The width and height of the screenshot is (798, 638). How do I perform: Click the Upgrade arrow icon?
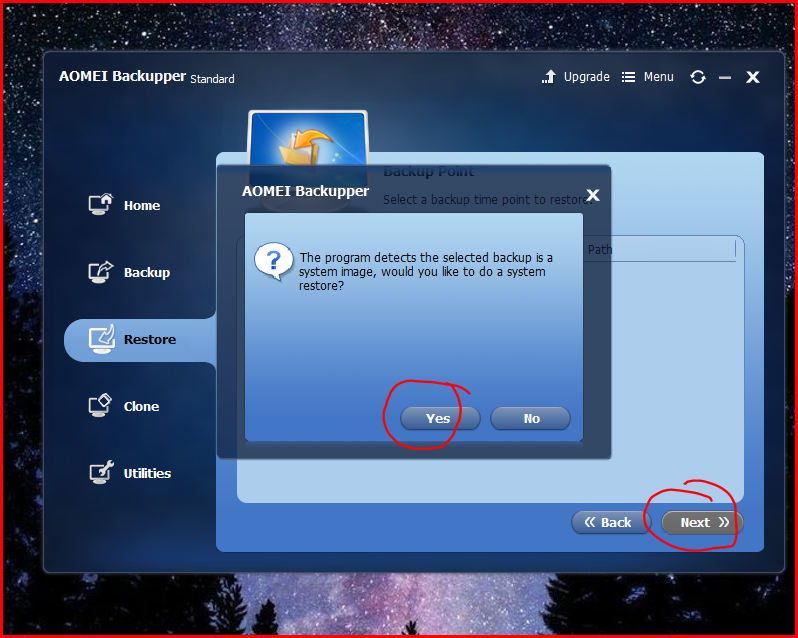tap(549, 77)
